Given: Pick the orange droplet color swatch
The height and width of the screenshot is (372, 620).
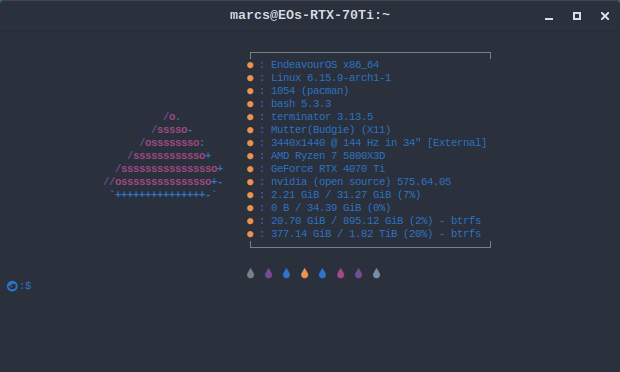Looking at the screenshot, I should coord(304,273).
